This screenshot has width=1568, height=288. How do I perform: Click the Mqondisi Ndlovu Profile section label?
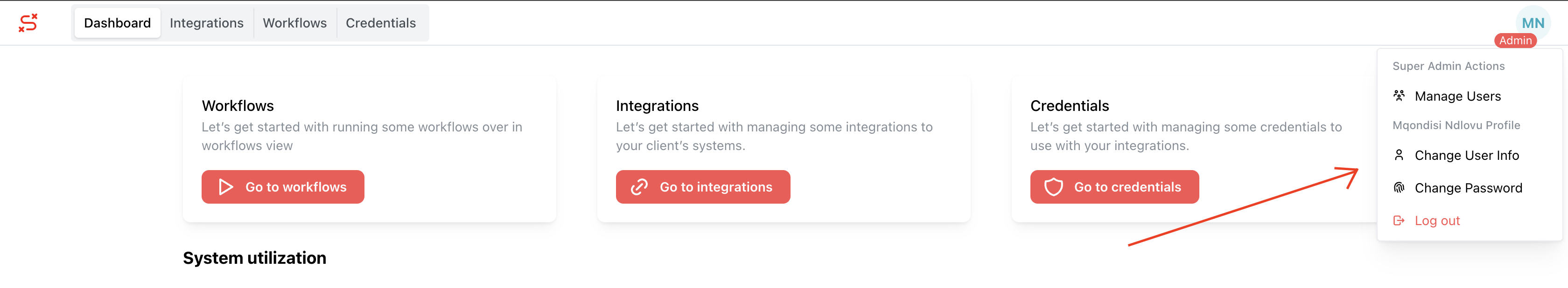[1456, 126]
